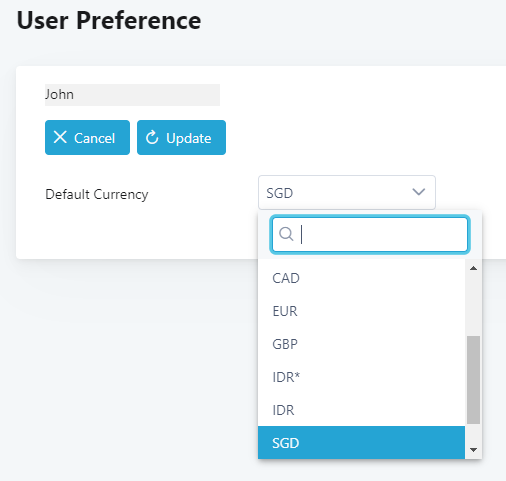Viewport: 506px width, 481px height.
Task: Choose EUR in the dropdown list
Action: pyautogui.click(x=361, y=311)
